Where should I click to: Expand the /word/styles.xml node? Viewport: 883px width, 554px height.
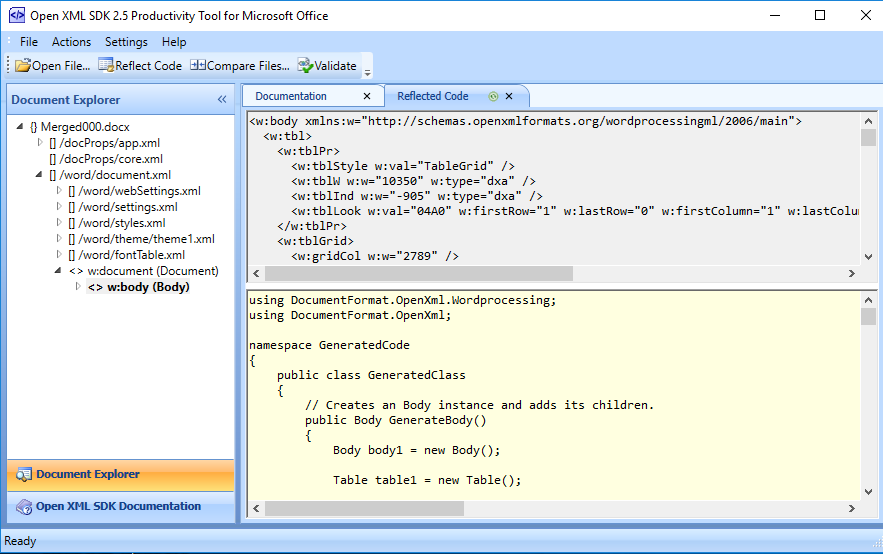pyautogui.click(x=59, y=222)
